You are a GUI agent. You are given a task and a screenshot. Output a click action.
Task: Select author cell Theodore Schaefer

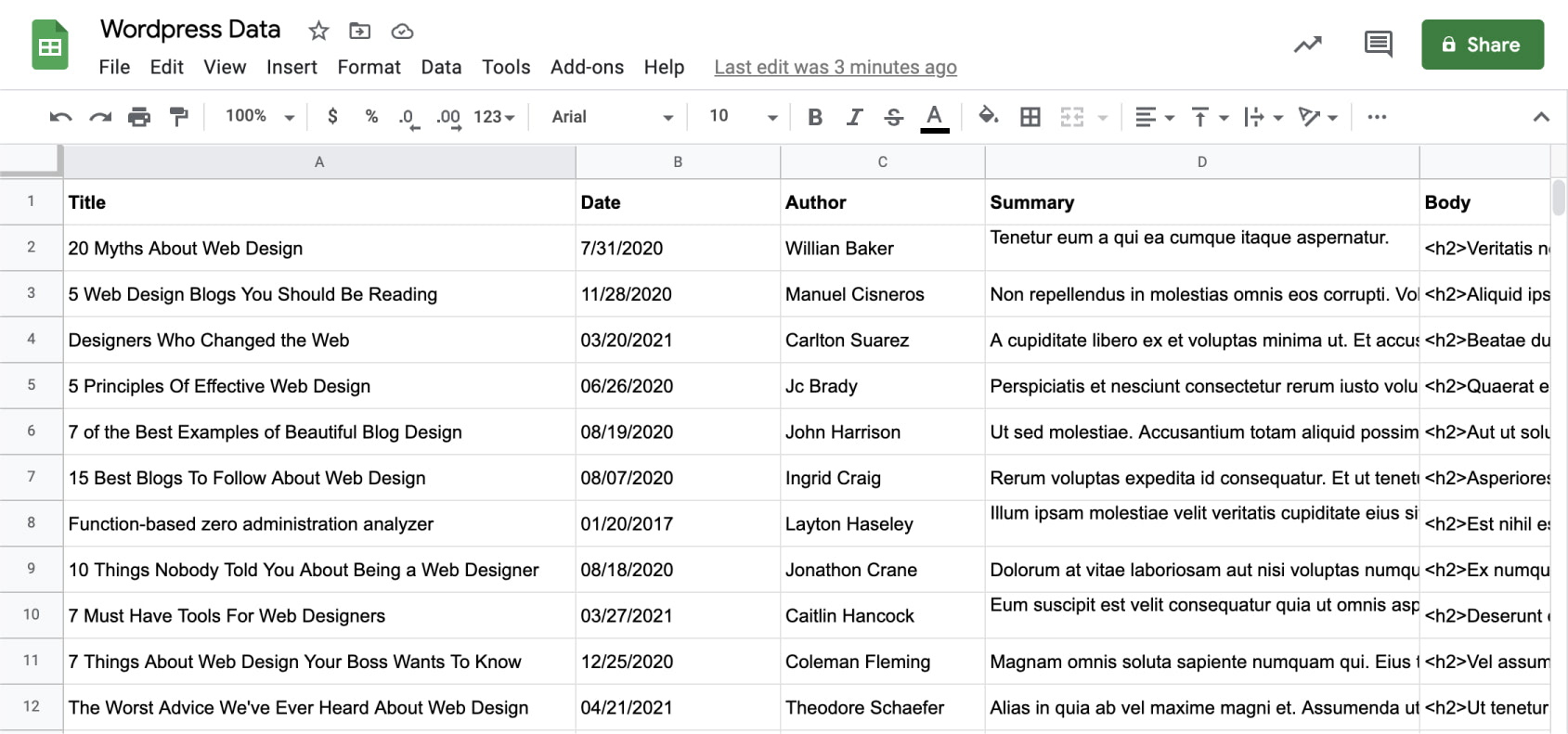[883, 707]
